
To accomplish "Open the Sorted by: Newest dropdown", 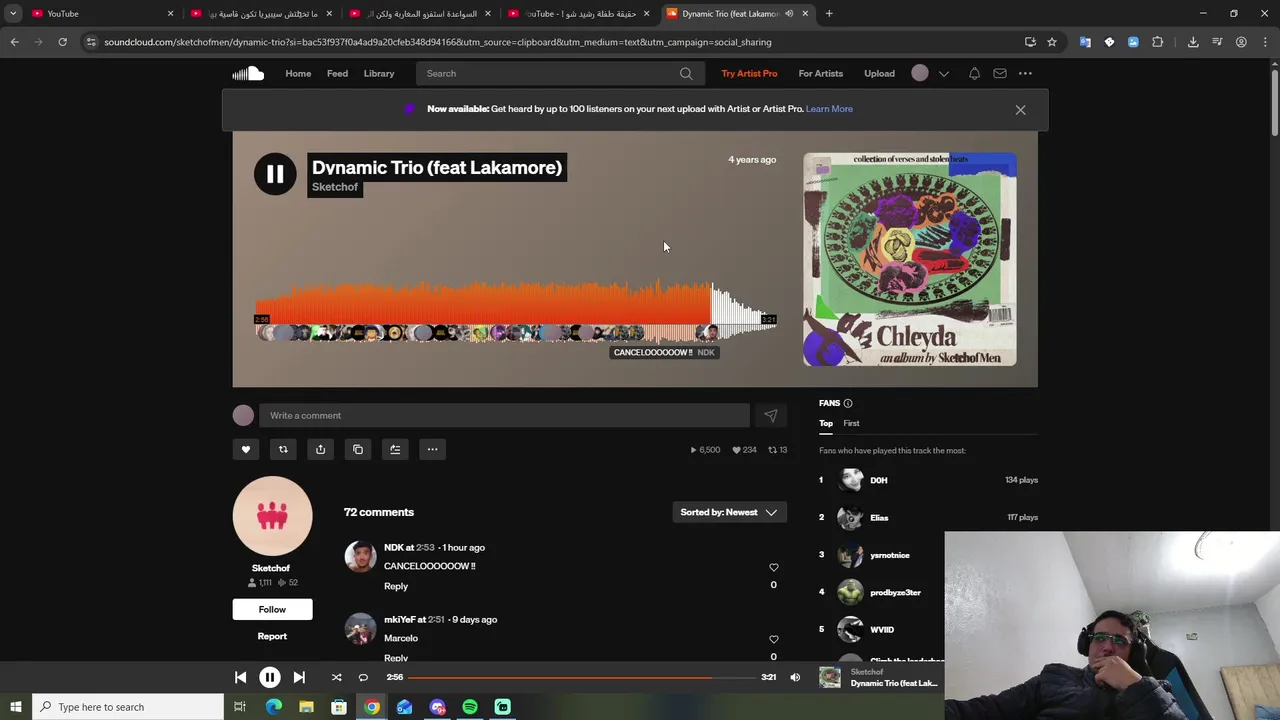I will (729, 512).
